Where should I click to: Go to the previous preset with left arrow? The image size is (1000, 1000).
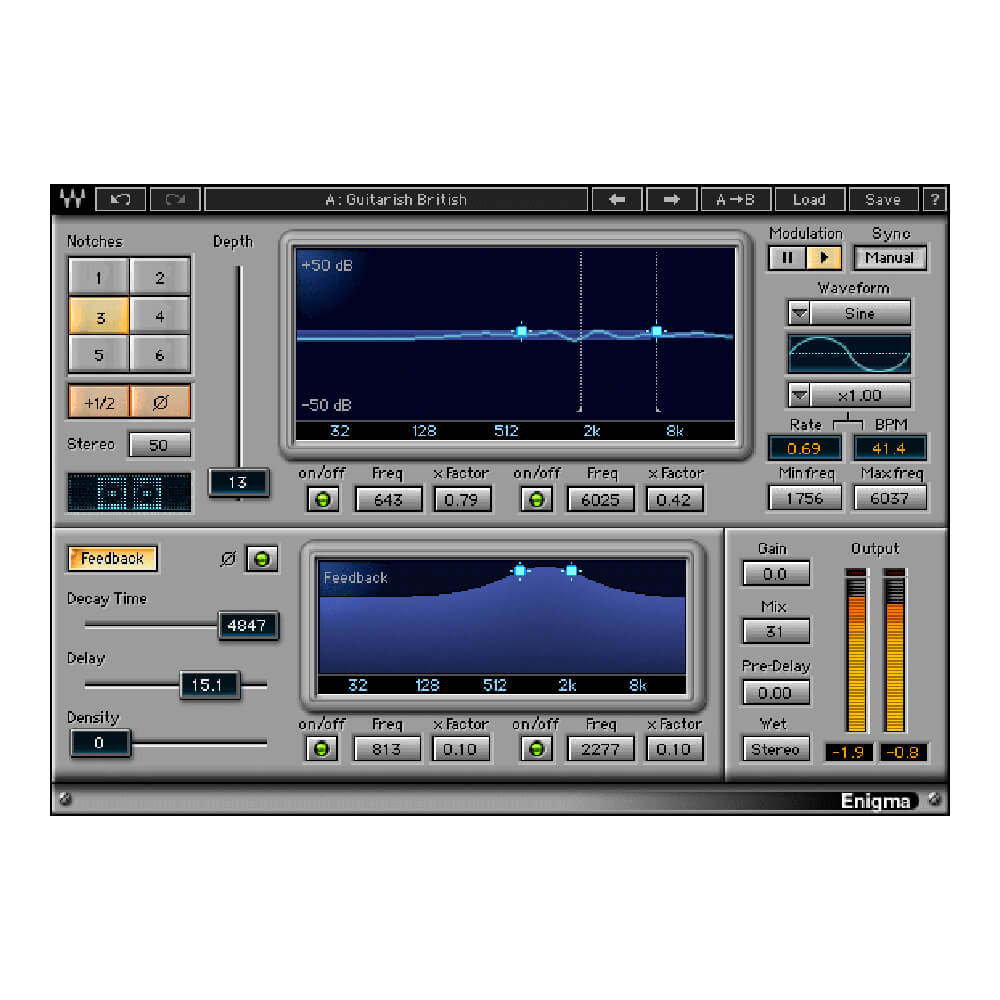[x=617, y=200]
